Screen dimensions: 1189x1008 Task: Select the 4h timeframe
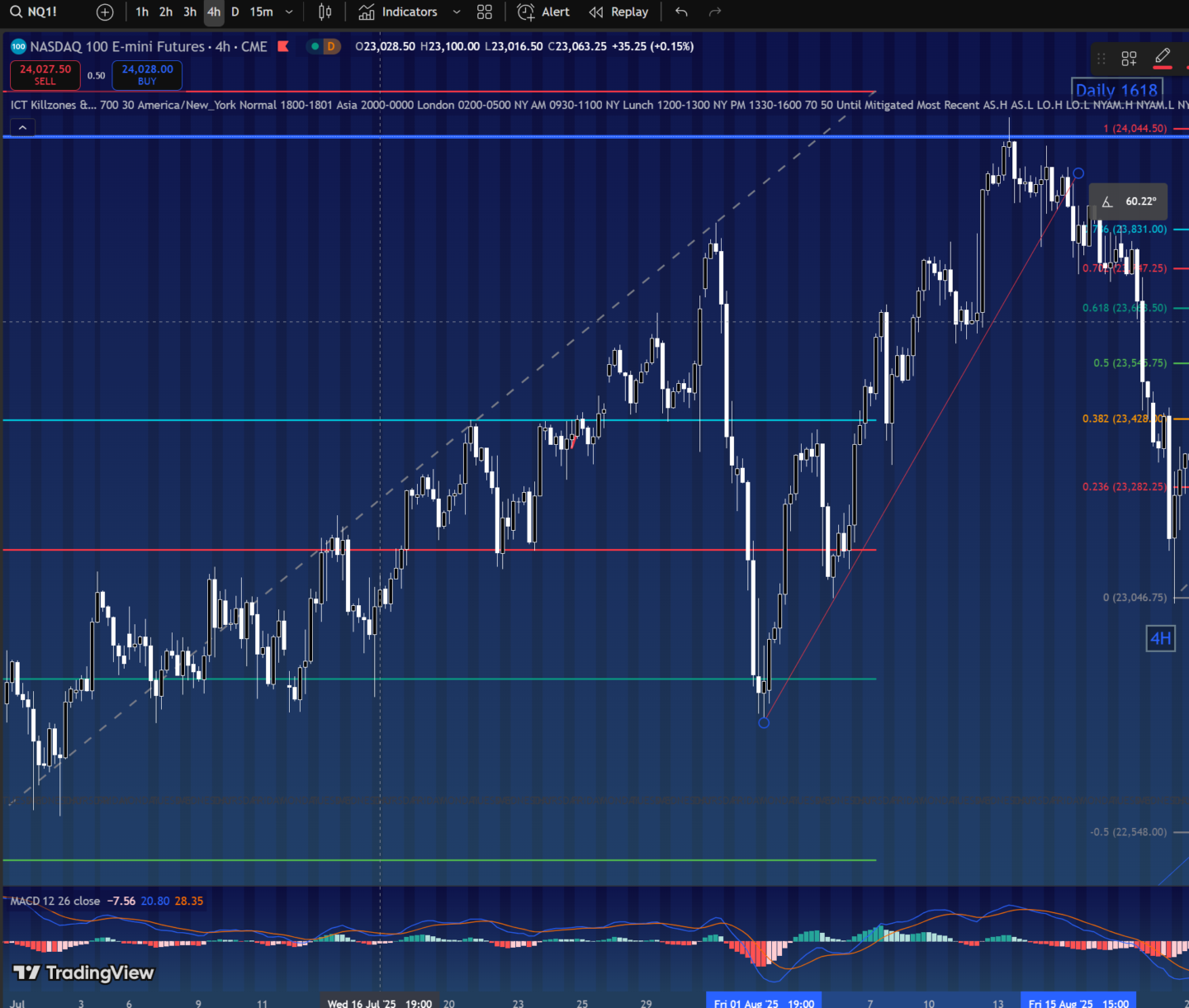point(214,12)
